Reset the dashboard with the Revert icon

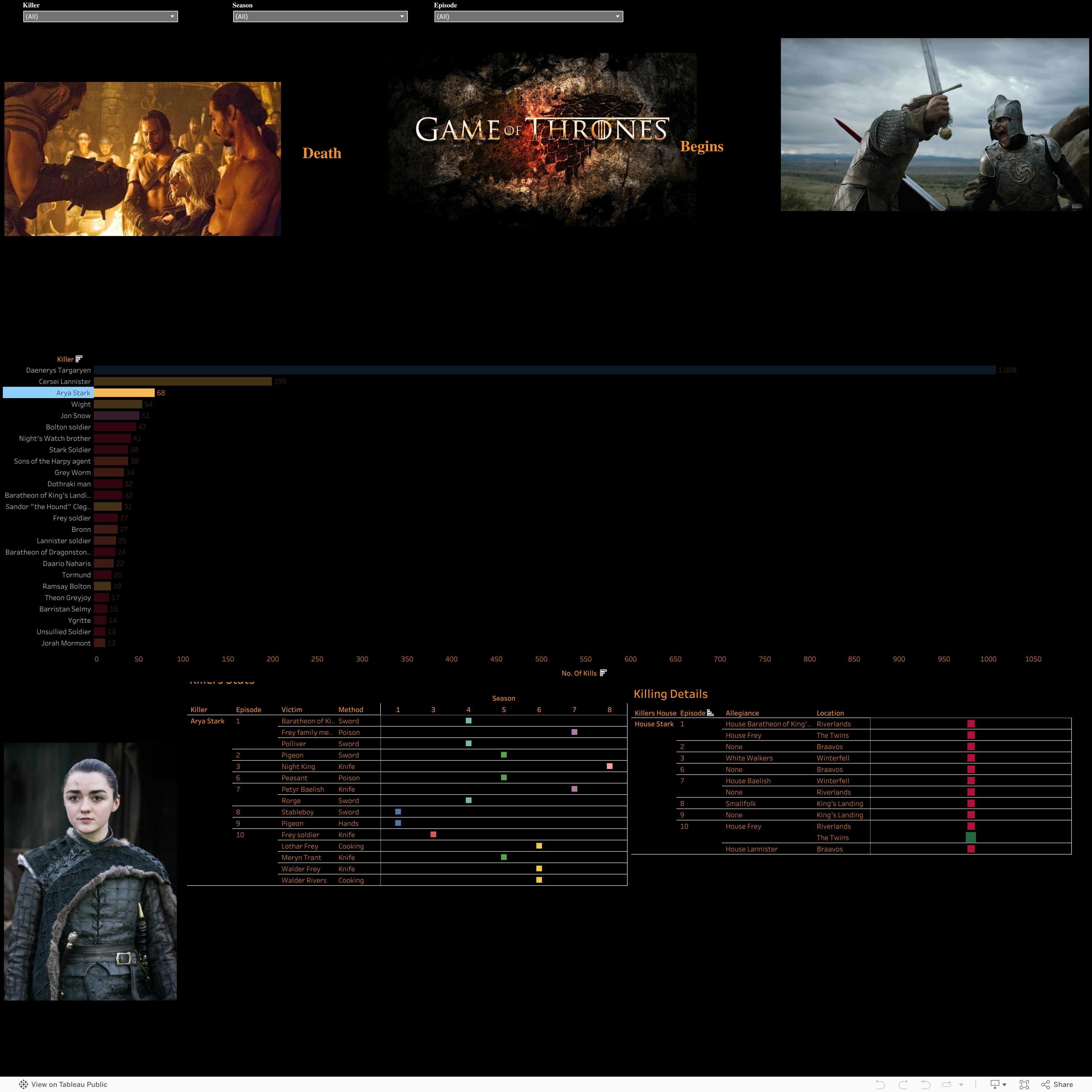(x=926, y=1084)
